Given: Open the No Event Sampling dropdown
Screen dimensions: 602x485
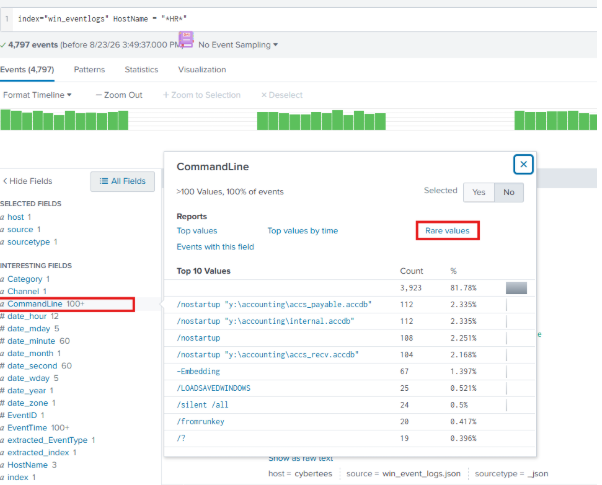Looking at the screenshot, I should tap(238, 45).
